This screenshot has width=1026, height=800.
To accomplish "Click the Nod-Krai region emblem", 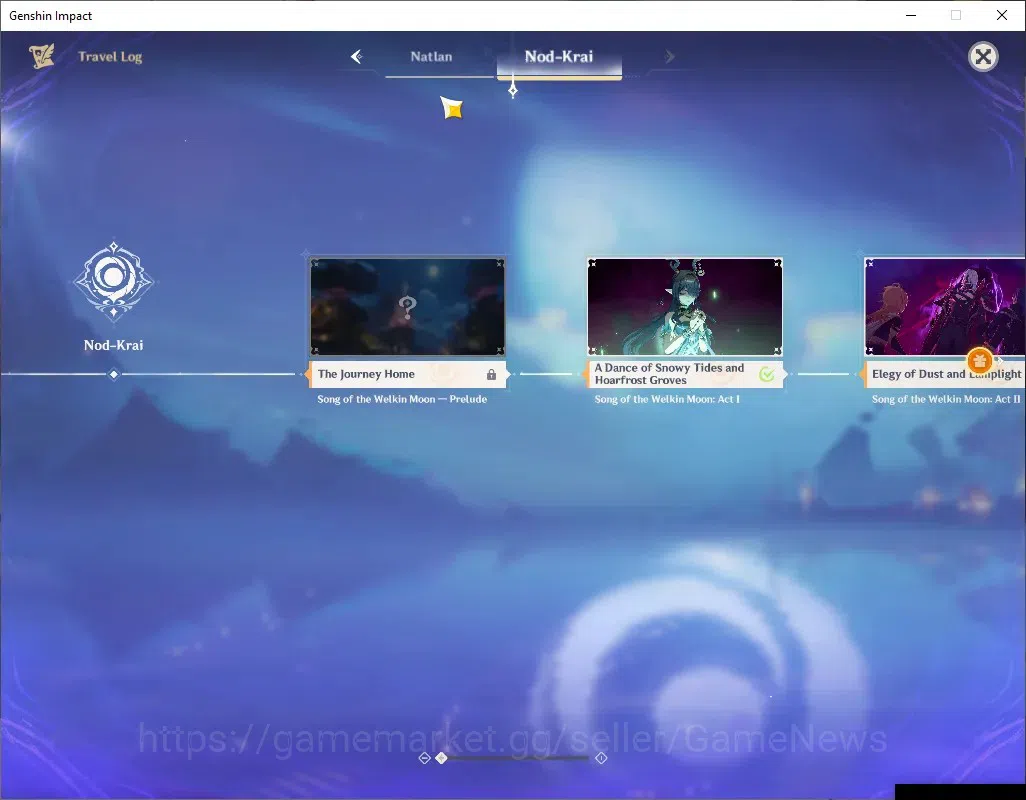I will coord(113,281).
